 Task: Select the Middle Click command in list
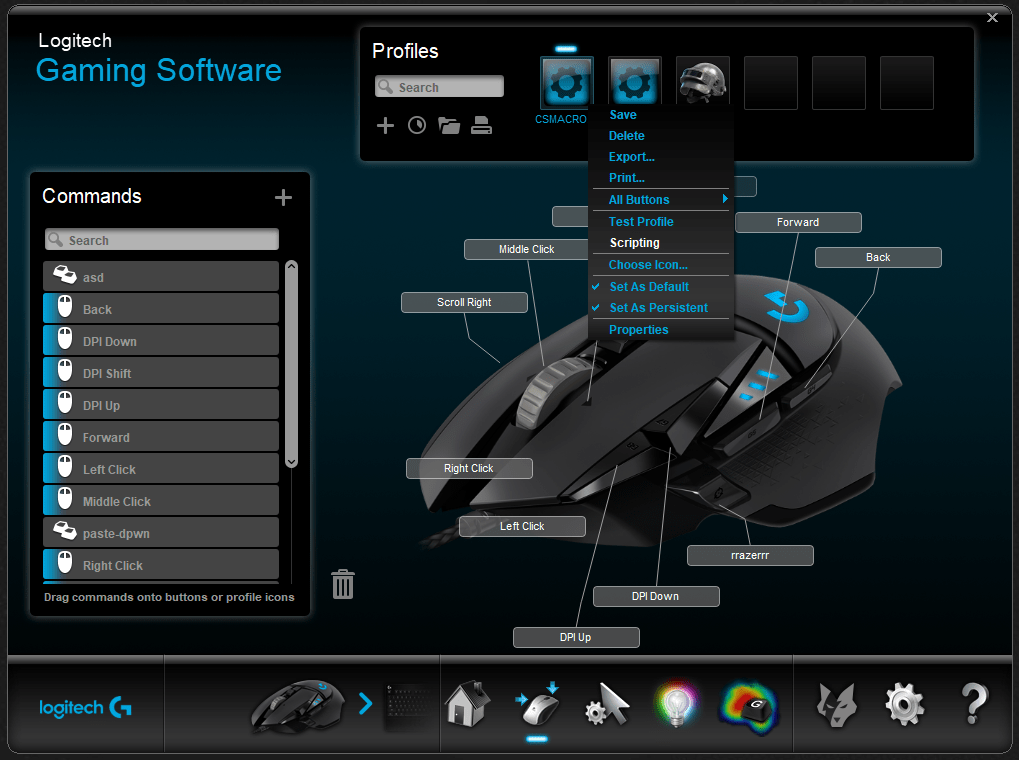pyautogui.click(x=161, y=501)
